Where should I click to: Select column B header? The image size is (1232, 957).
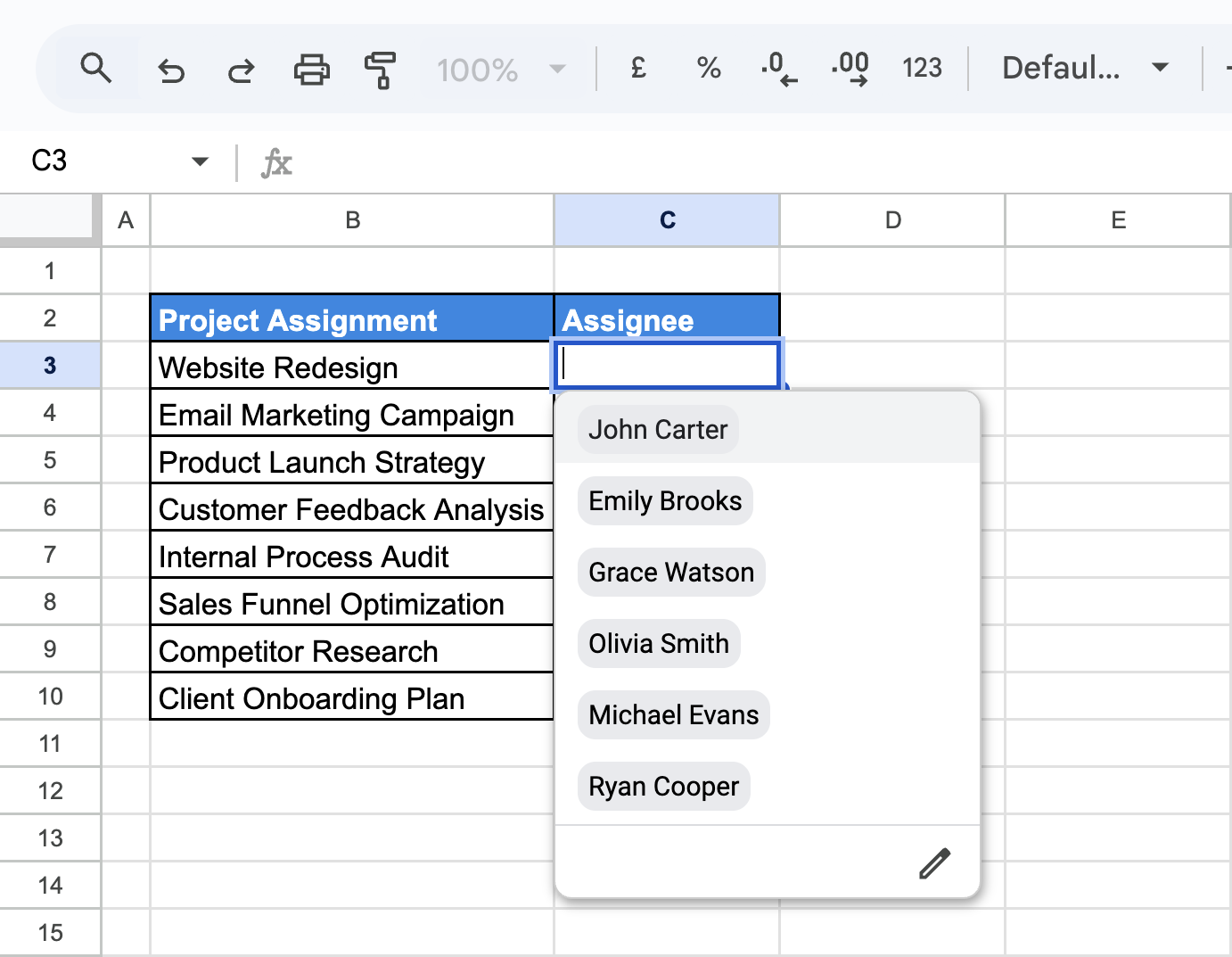click(x=352, y=220)
